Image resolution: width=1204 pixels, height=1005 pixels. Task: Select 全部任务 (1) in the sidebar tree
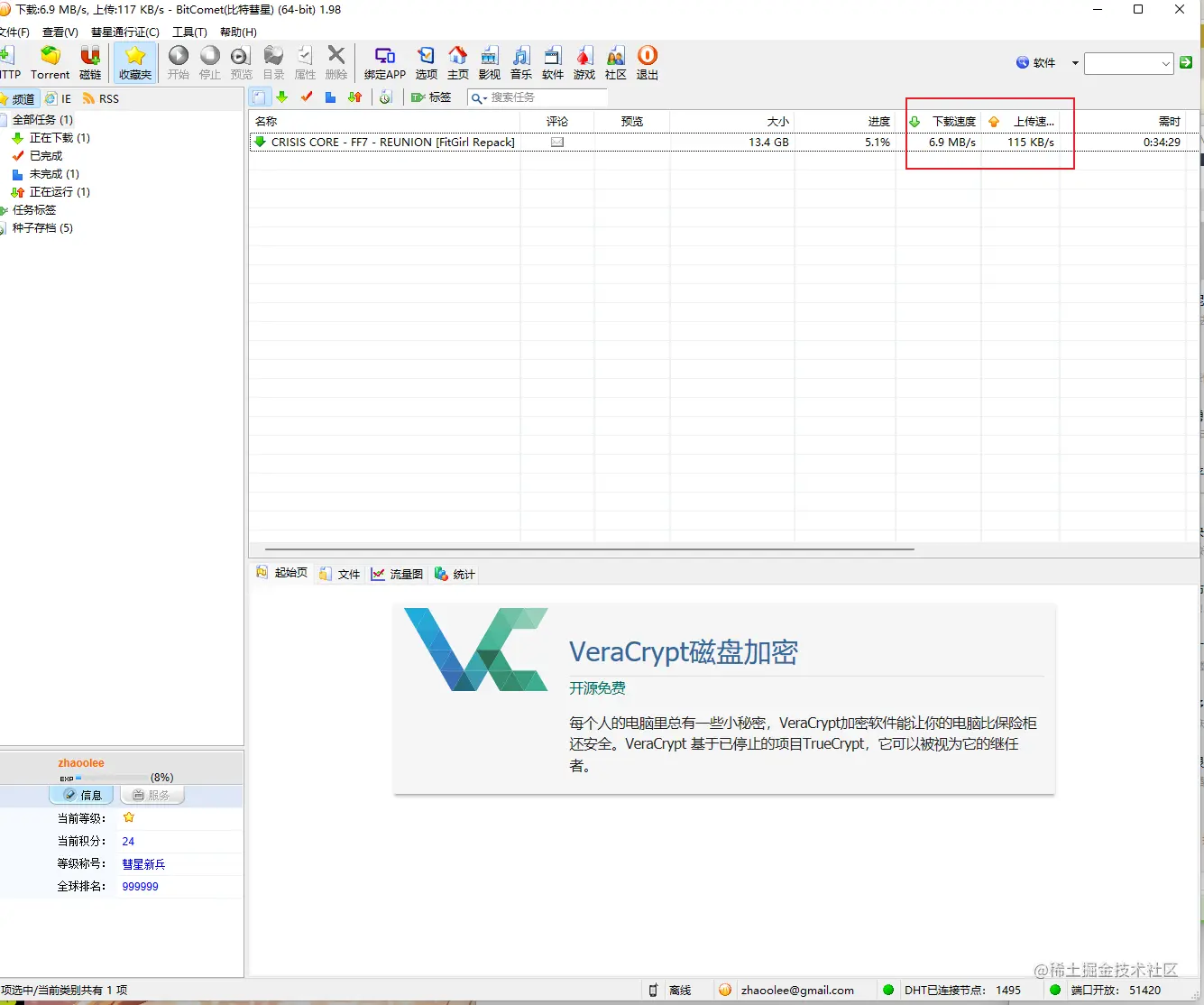pos(42,119)
